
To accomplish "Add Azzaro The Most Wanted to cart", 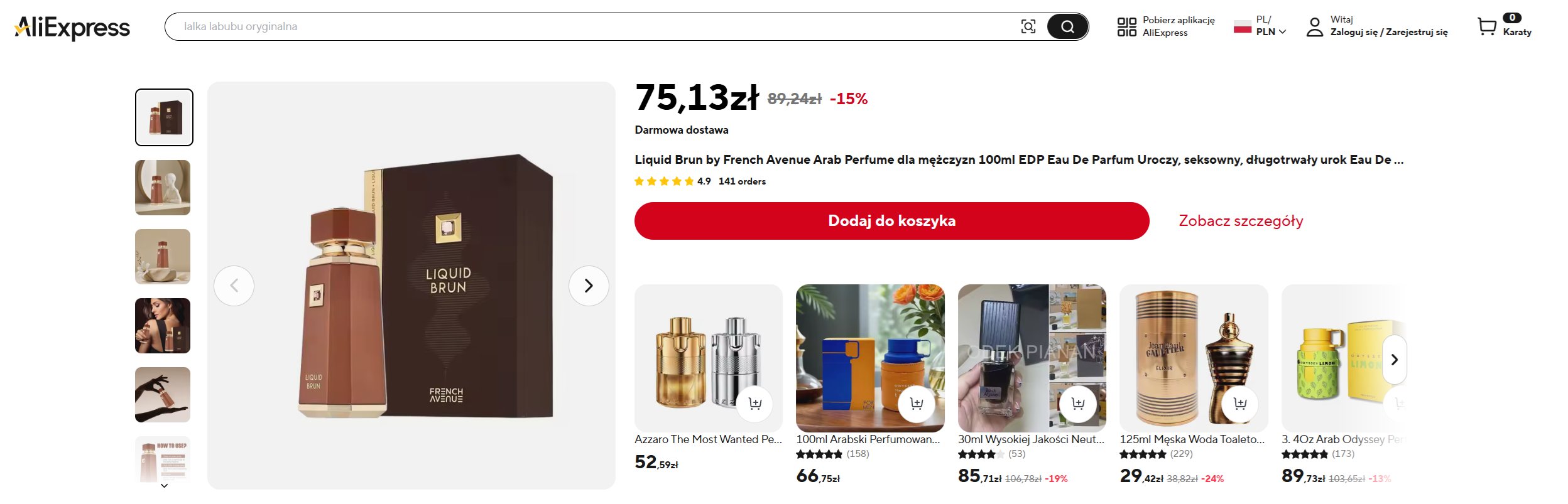I will pyautogui.click(x=754, y=404).
